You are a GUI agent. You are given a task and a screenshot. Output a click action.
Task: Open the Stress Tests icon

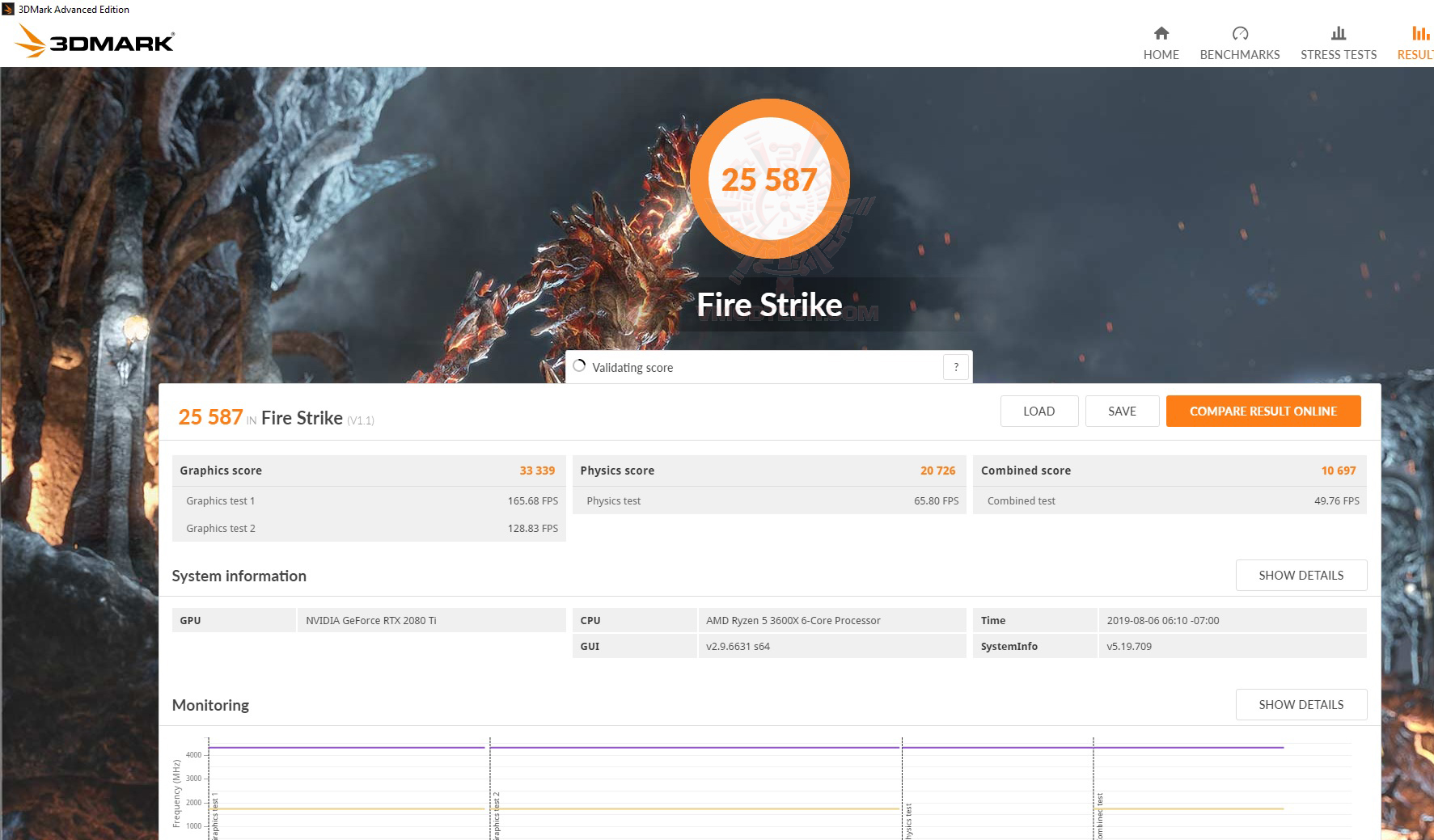(1338, 34)
